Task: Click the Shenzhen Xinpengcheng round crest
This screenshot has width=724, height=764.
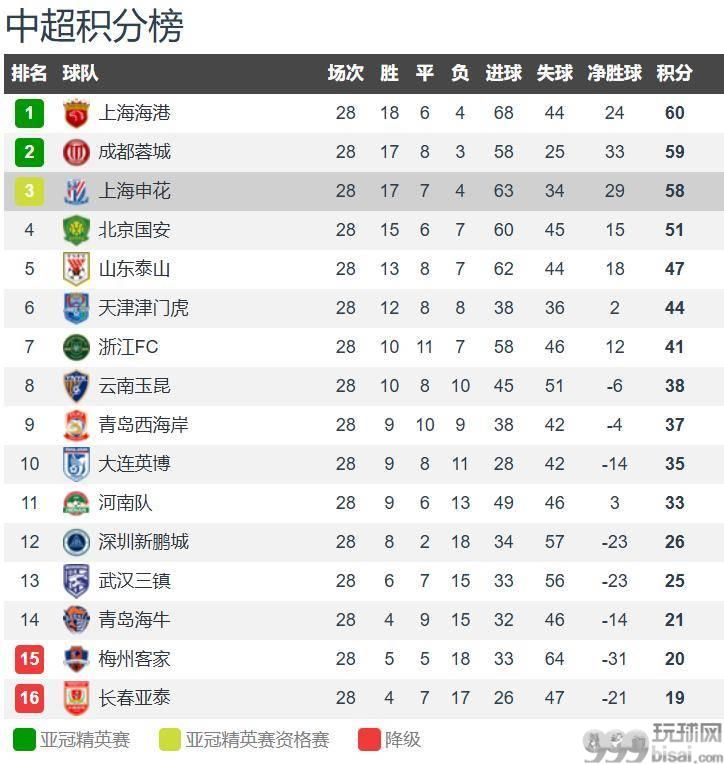Action: 76,542
